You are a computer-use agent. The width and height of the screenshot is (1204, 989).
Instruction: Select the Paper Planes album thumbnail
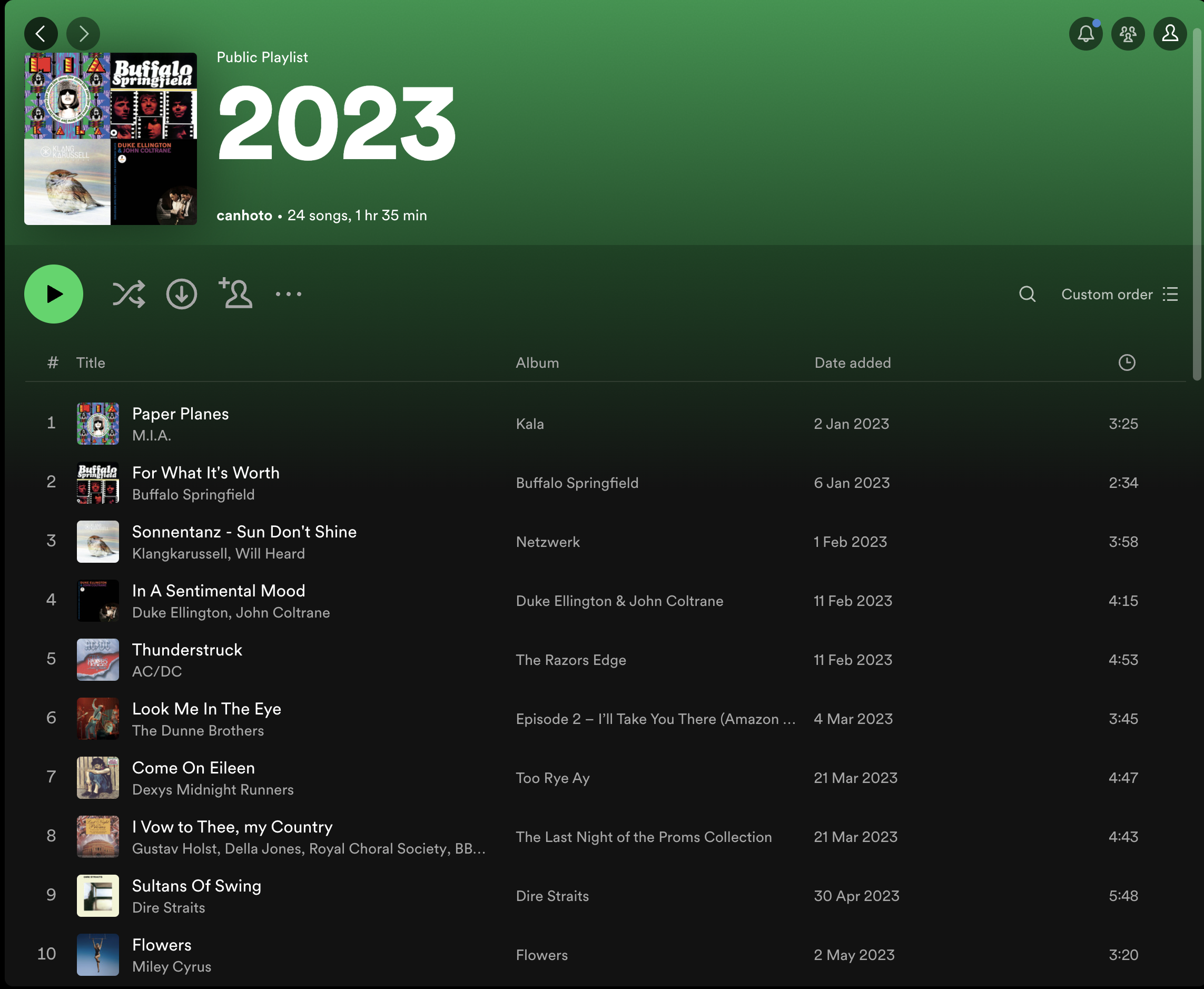pos(98,424)
